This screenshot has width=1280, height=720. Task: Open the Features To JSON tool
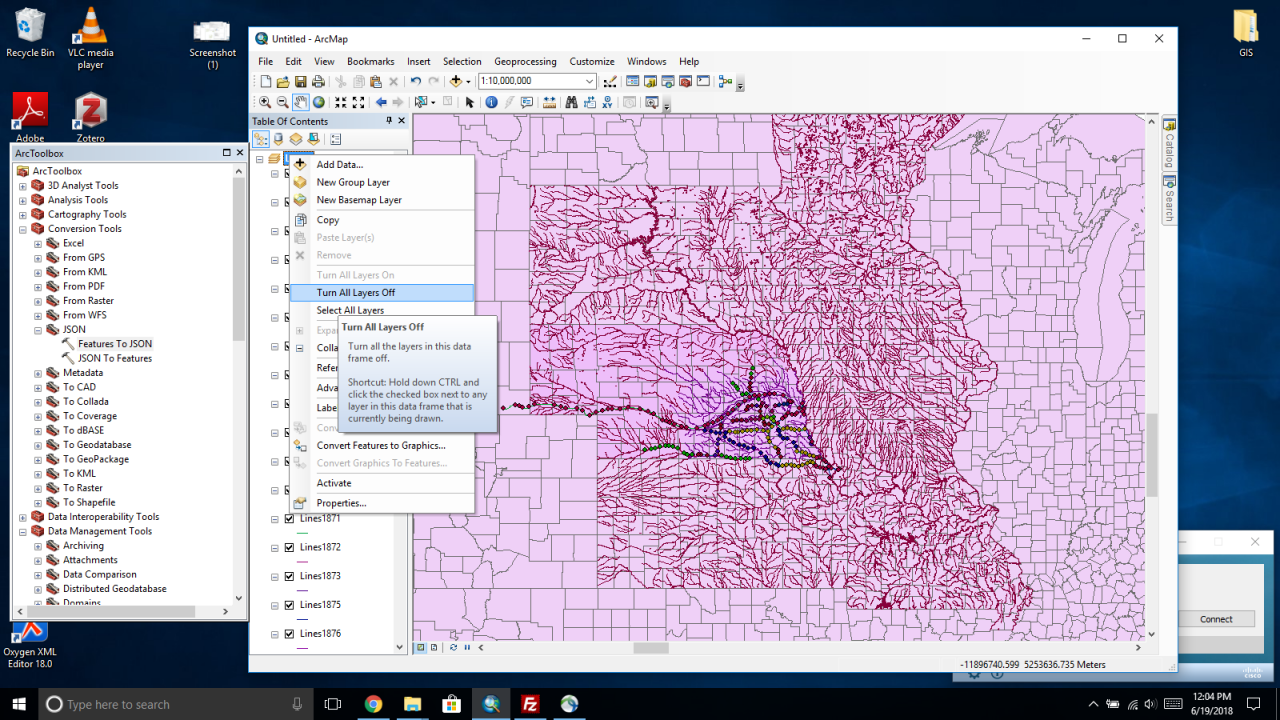[x=115, y=344]
